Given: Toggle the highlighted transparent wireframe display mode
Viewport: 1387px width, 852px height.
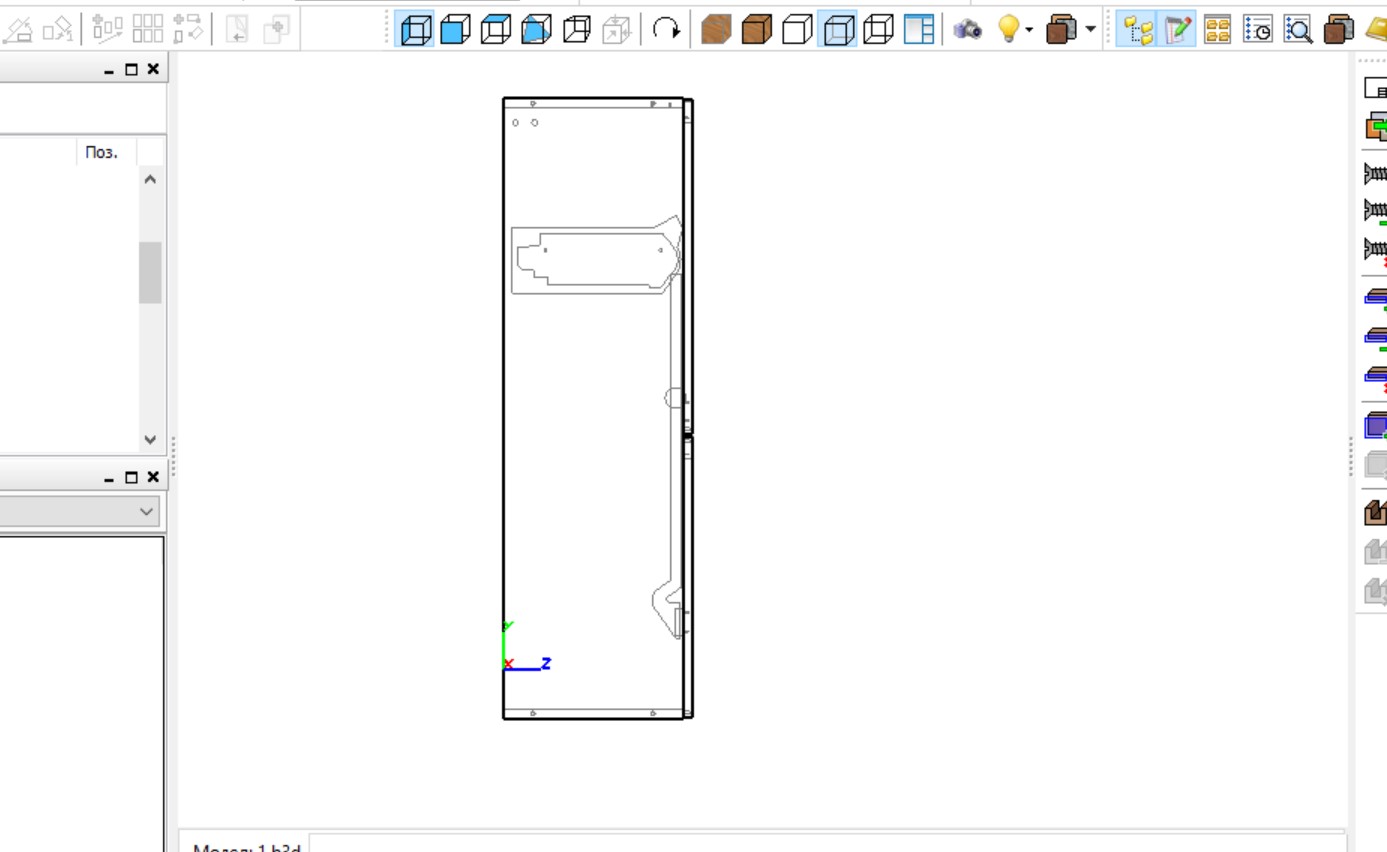Looking at the screenshot, I should [837, 31].
